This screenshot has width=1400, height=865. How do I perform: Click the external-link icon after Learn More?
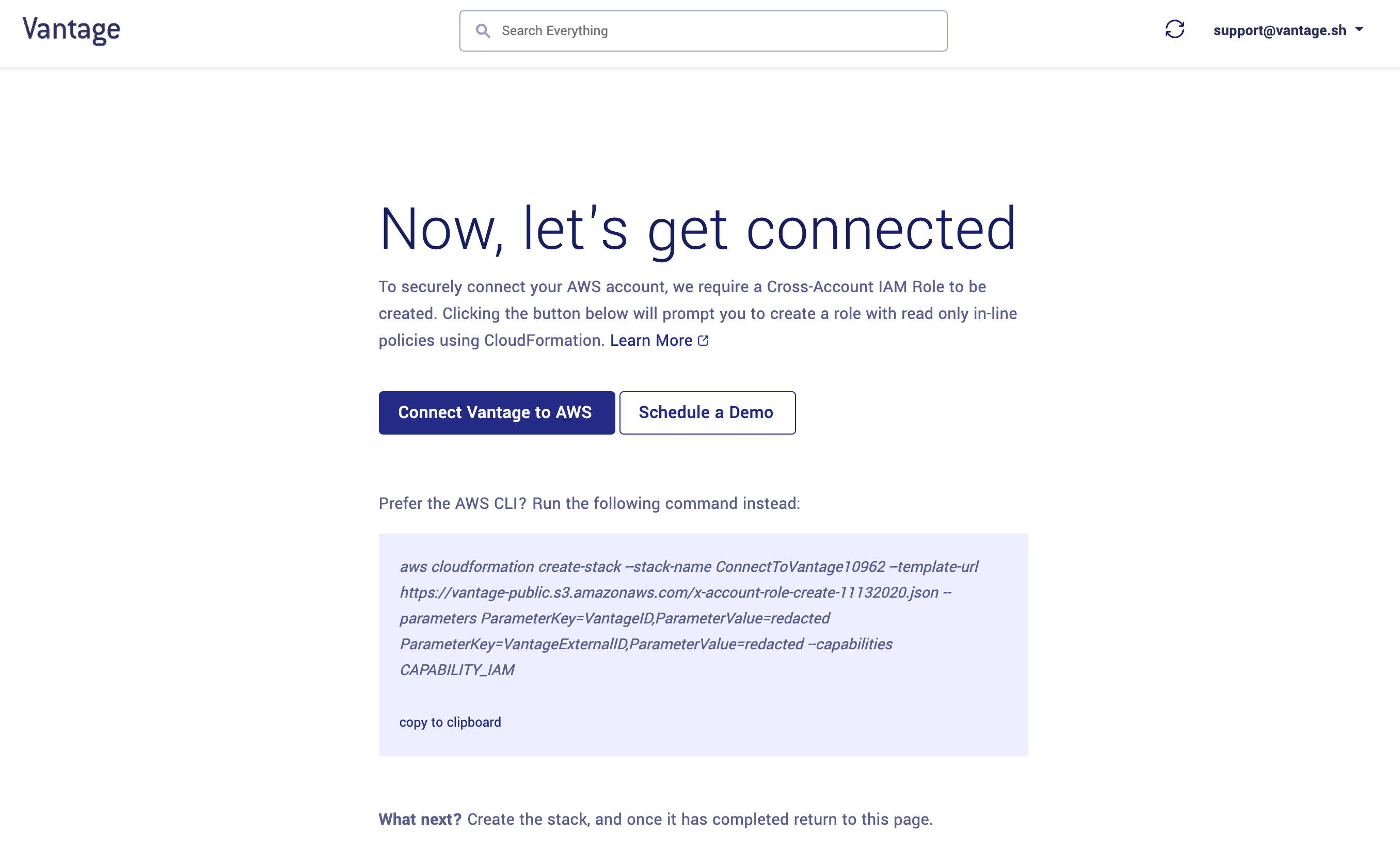704,341
